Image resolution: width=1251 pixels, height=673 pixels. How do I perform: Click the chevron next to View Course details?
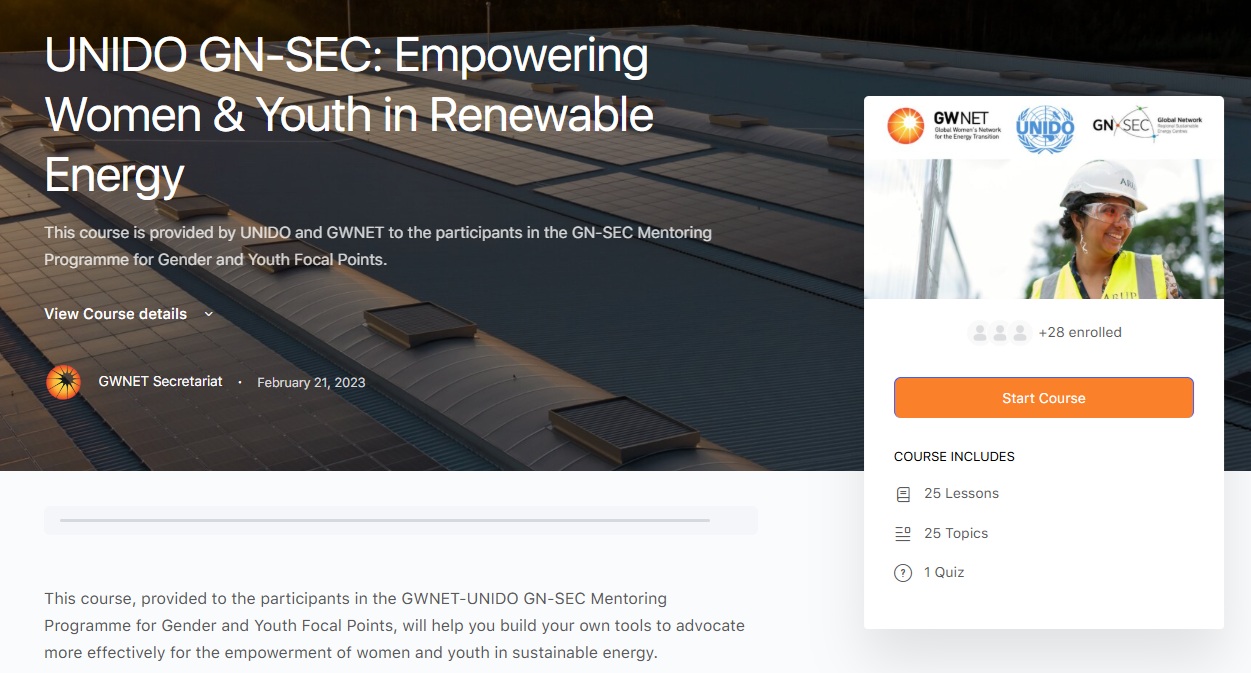pyautogui.click(x=208, y=314)
